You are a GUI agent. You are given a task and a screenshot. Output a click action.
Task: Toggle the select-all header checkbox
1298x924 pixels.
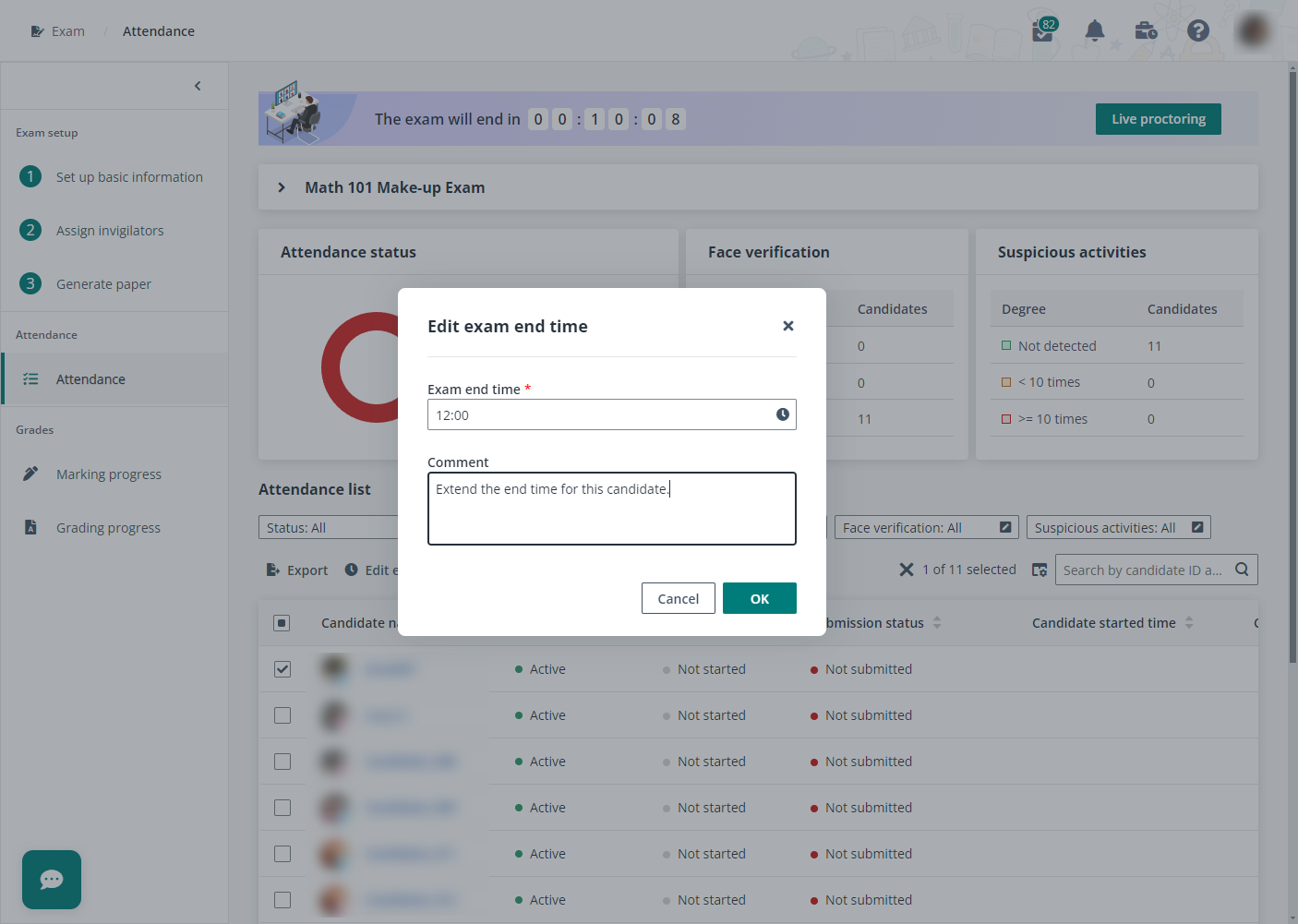[x=282, y=623]
